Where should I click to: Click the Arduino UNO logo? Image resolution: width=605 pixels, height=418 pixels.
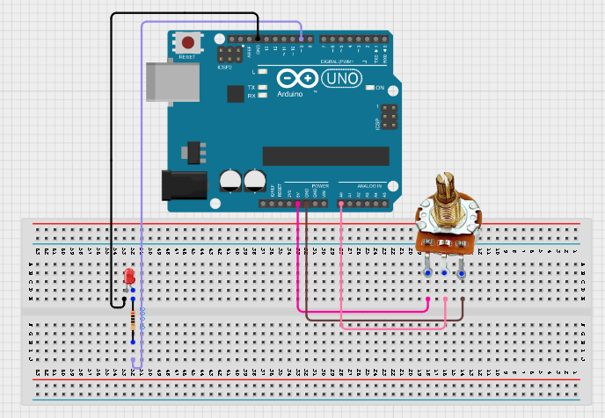(x=319, y=79)
